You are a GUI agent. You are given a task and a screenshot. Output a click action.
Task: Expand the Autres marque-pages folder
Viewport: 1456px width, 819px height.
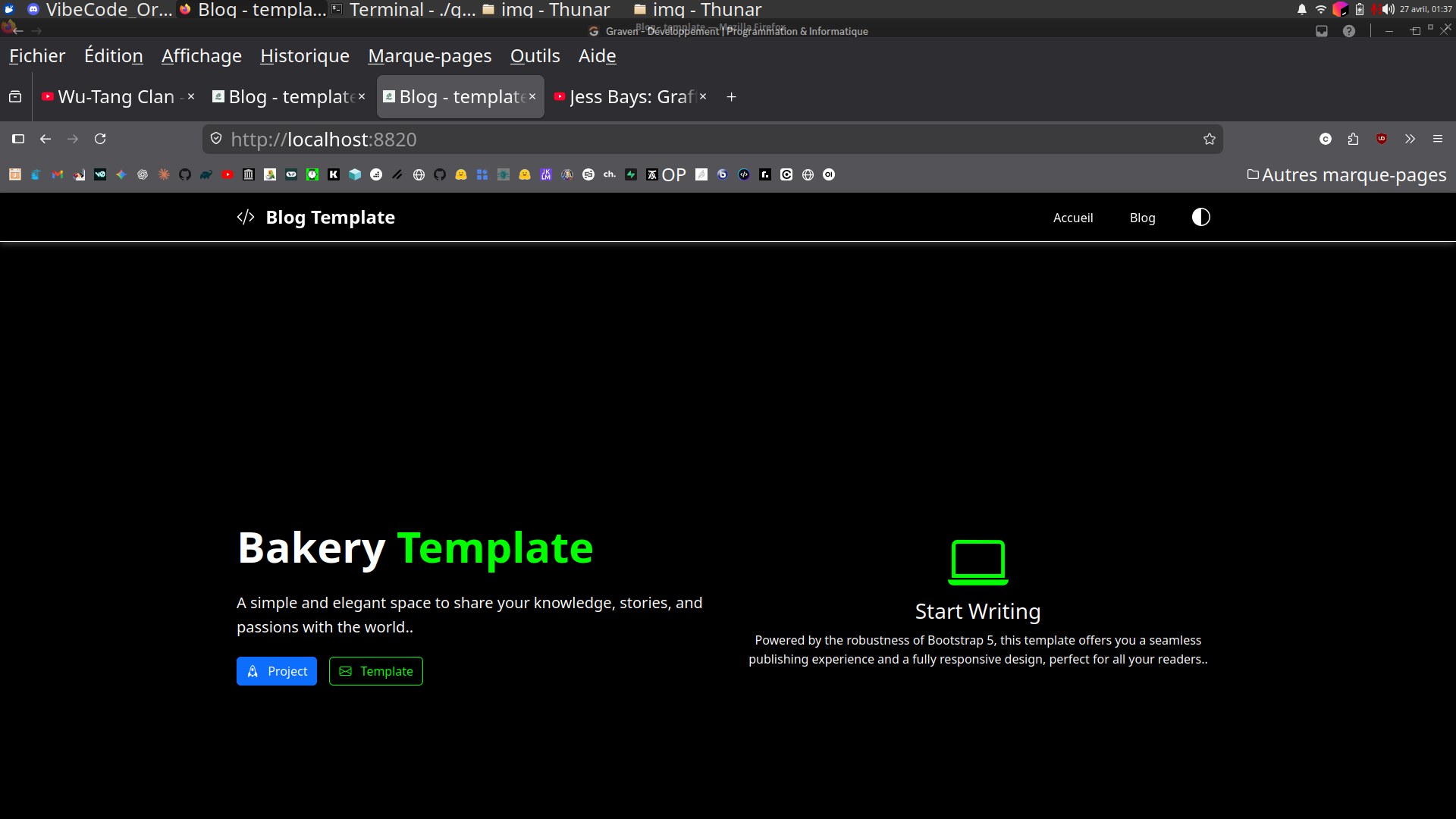click(x=1347, y=175)
